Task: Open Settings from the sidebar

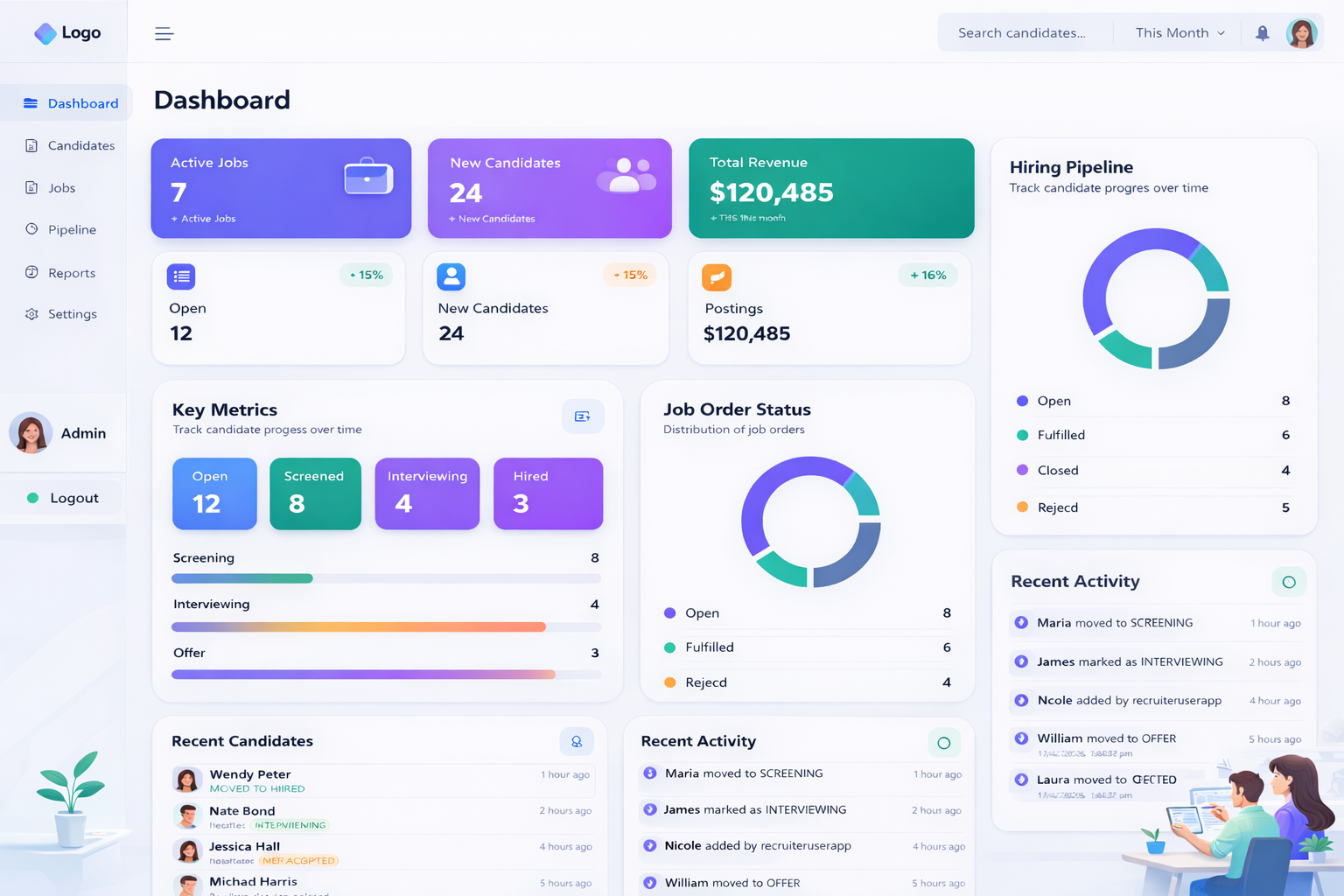Action: pos(72,314)
